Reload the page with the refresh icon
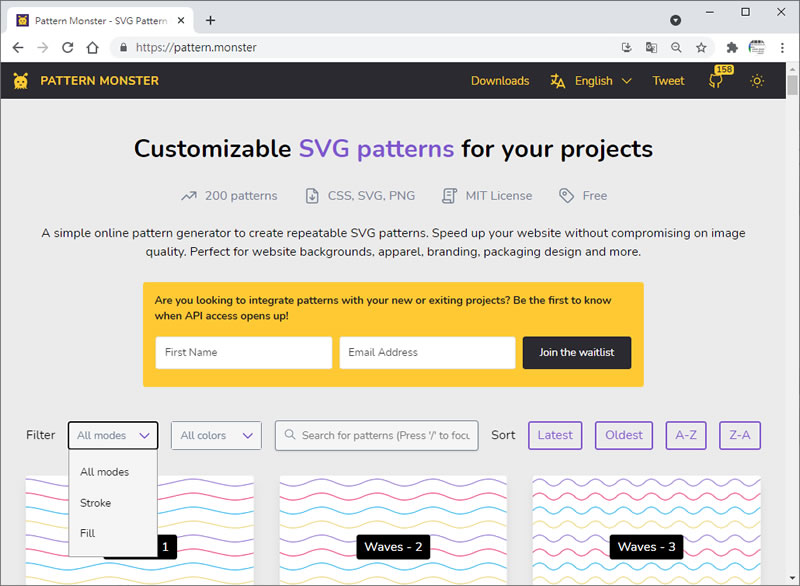 pos(67,47)
